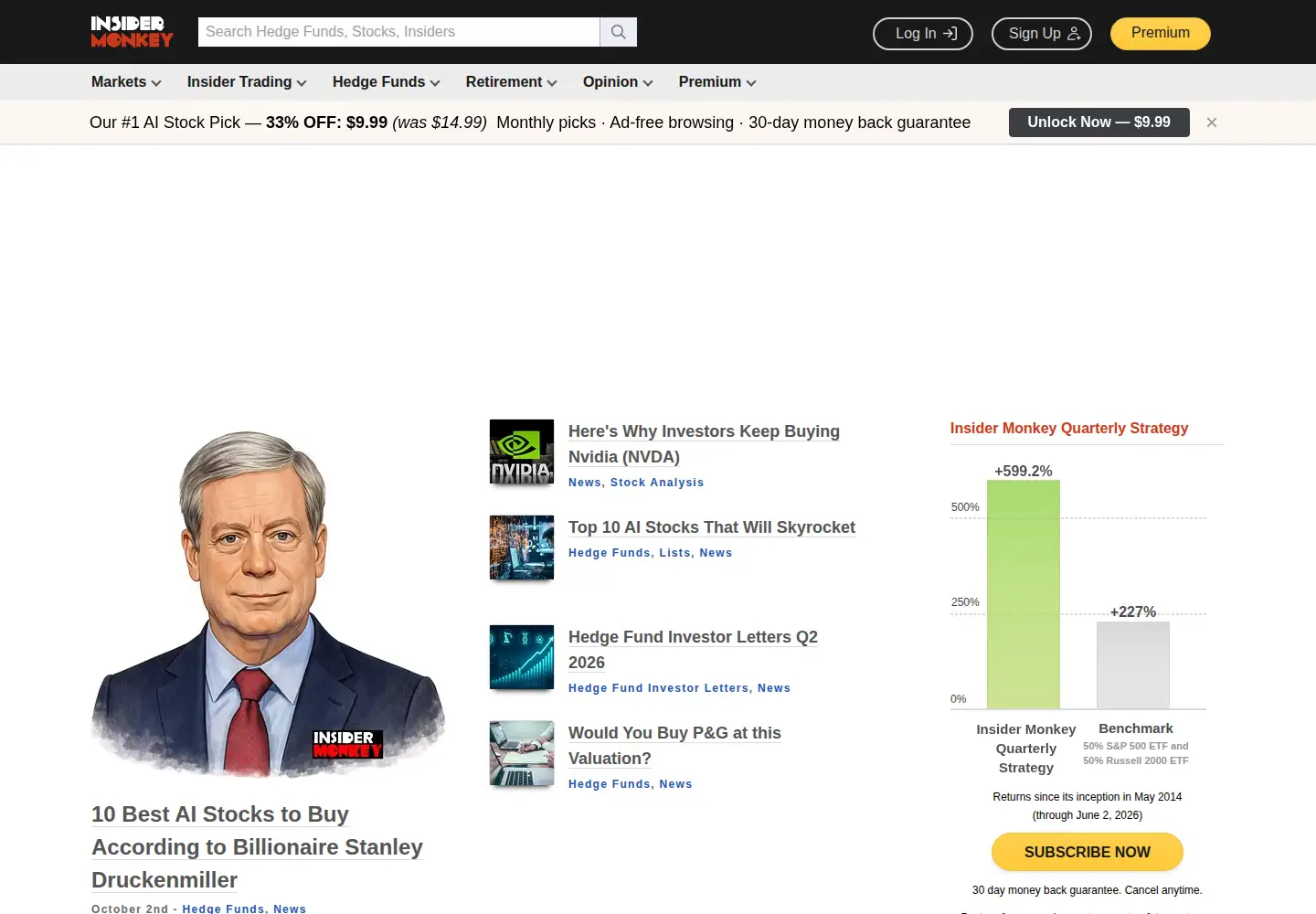Click Hedge Fund Investor Letters category tag
1316x914 pixels.
(658, 688)
